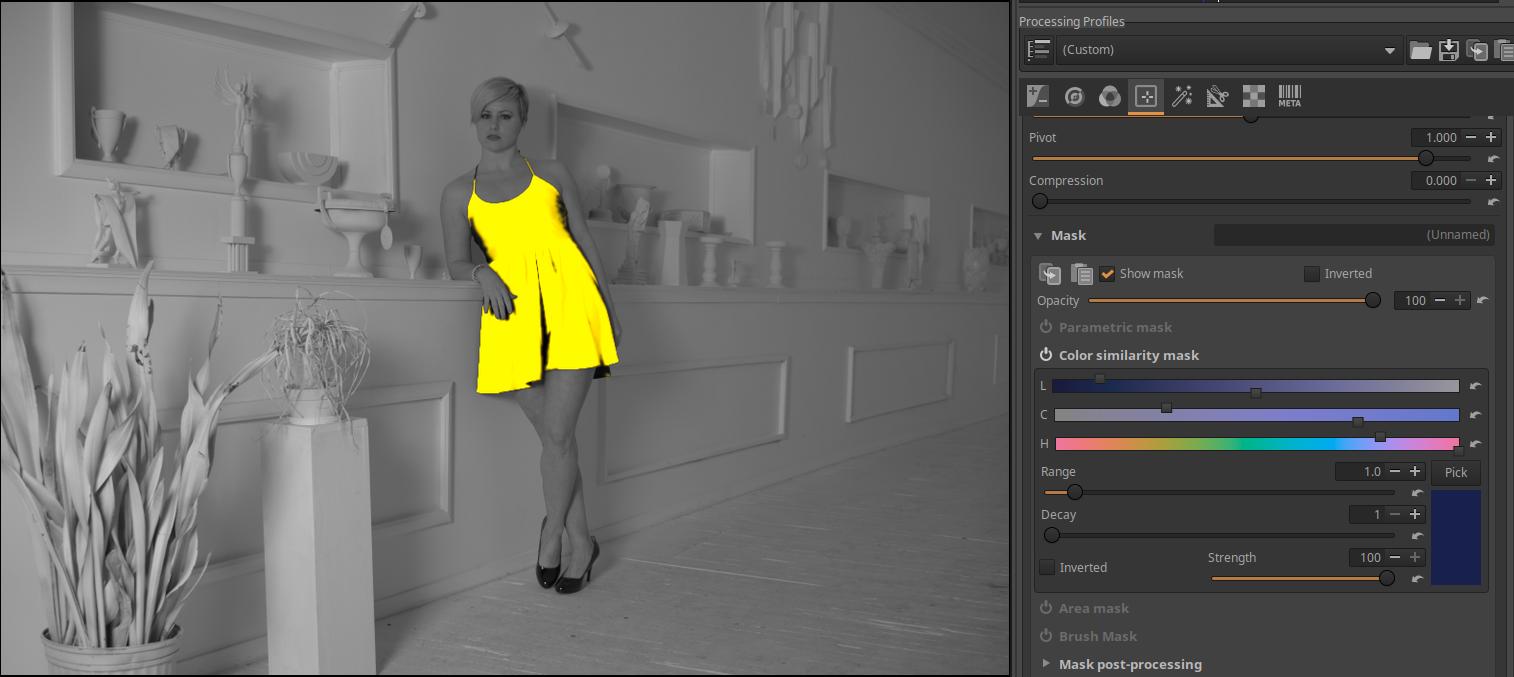Select the magic wand effects tab icon
Image resolution: width=1514 pixels, height=677 pixels.
tap(1182, 97)
